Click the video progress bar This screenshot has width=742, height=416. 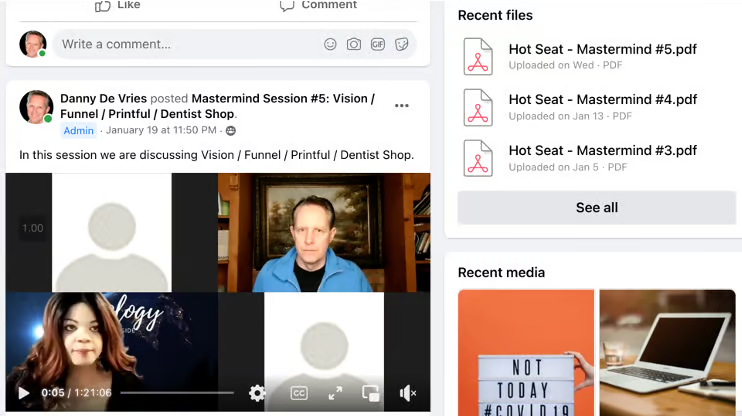pyautogui.click(x=177, y=393)
